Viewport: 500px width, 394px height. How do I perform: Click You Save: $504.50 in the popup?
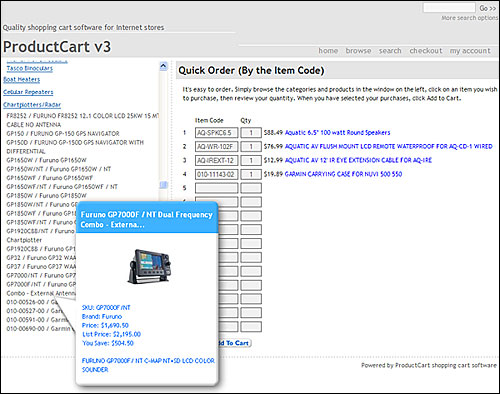click(108, 343)
